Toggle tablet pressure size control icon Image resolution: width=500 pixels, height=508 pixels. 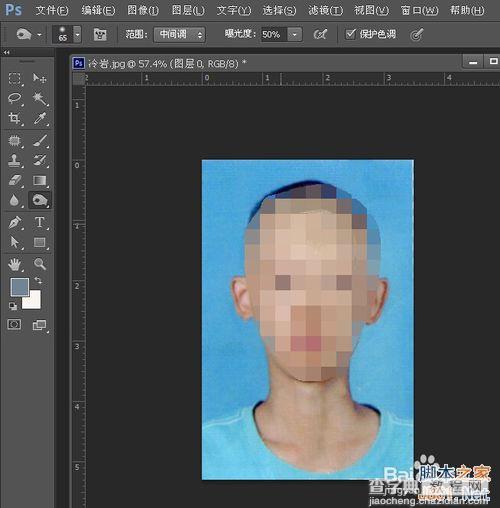pos(417,34)
